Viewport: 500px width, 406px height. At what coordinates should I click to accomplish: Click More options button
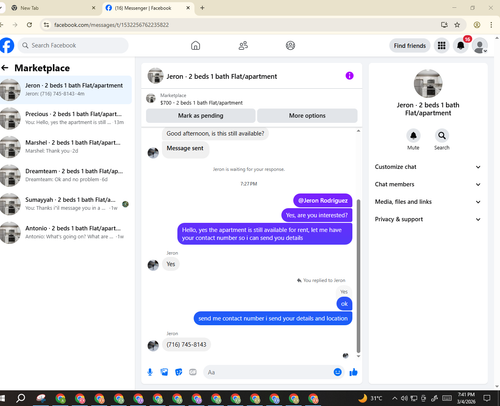point(307,116)
